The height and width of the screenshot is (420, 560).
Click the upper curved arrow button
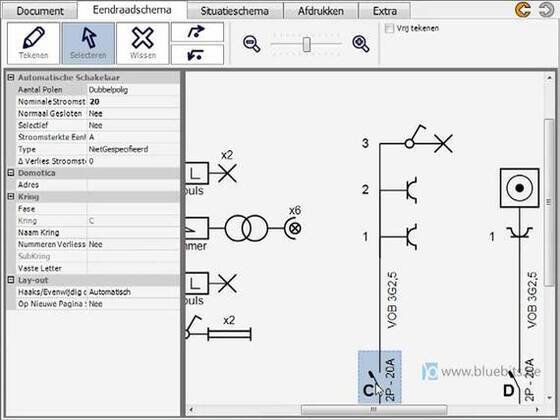[197, 32]
